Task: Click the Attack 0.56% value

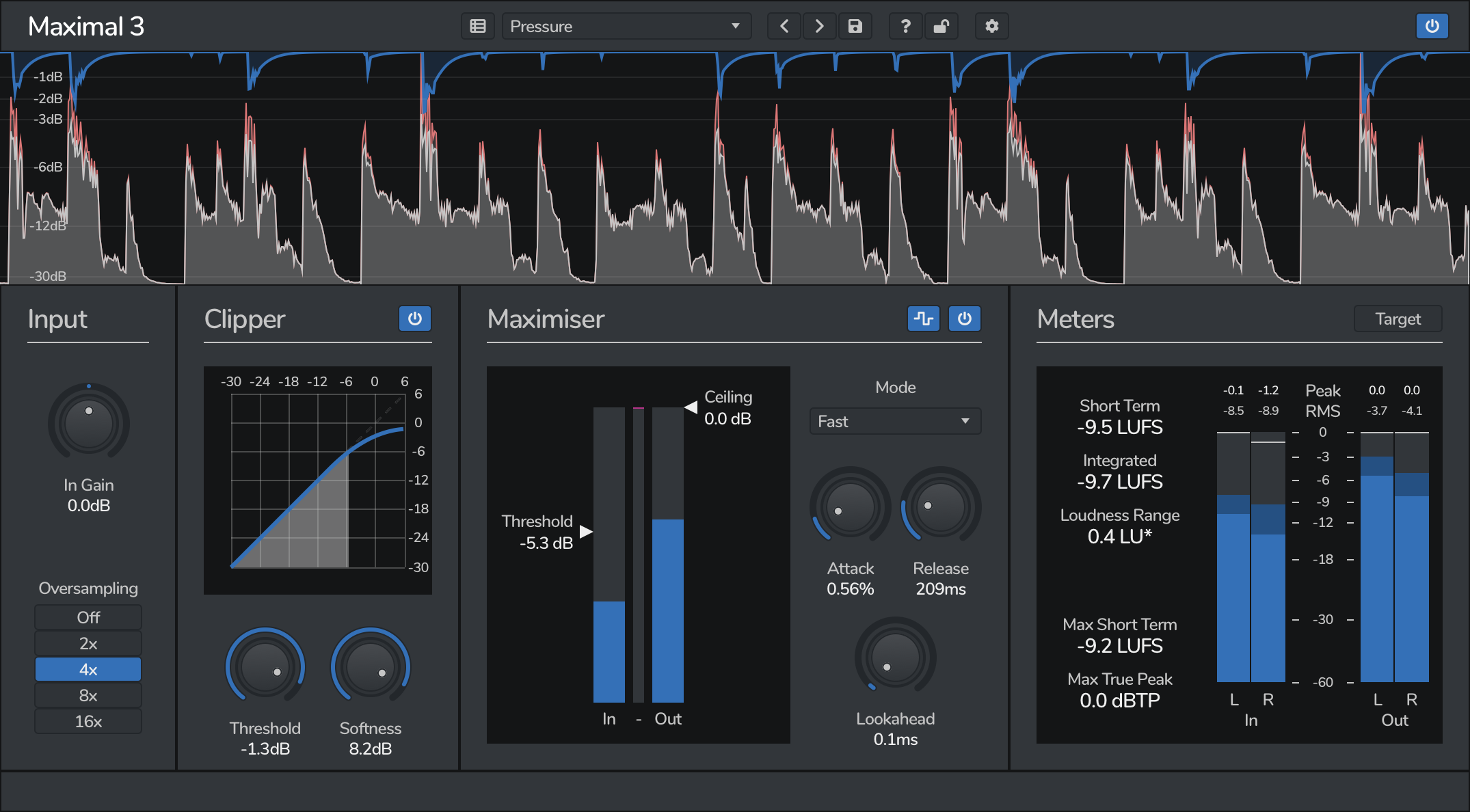Action: pos(851,589)
